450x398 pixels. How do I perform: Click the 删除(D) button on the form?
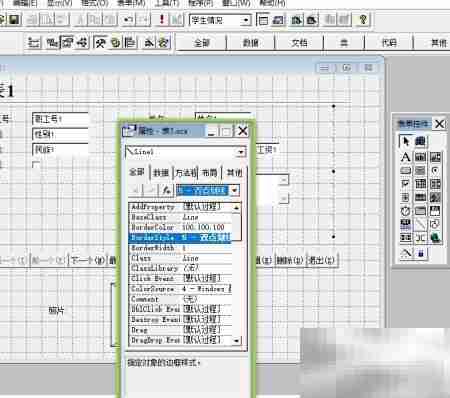pyautogui.click(x=290, y=260)
